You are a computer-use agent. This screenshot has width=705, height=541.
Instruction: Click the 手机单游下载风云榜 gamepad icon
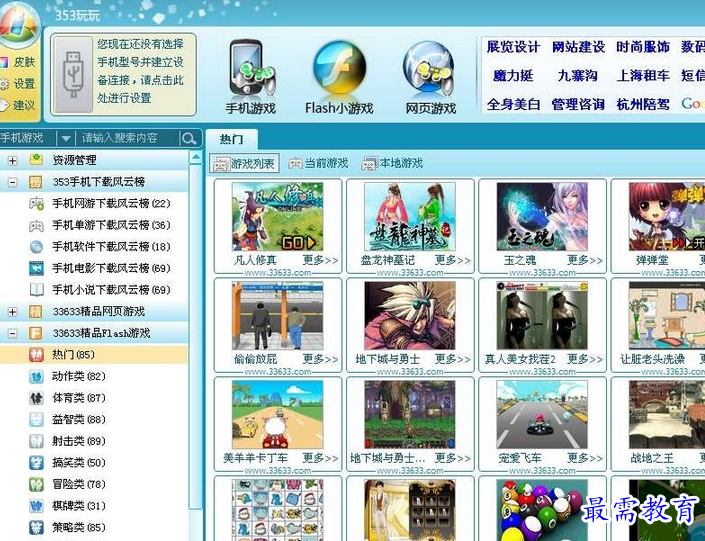point(36,225)
